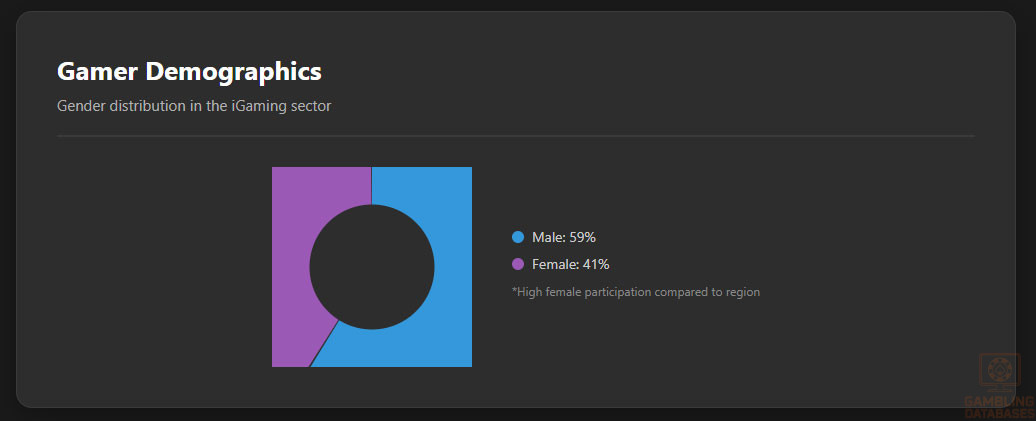Click the asterisk starting the footnote
The image size is (1036, 421).
514,291
